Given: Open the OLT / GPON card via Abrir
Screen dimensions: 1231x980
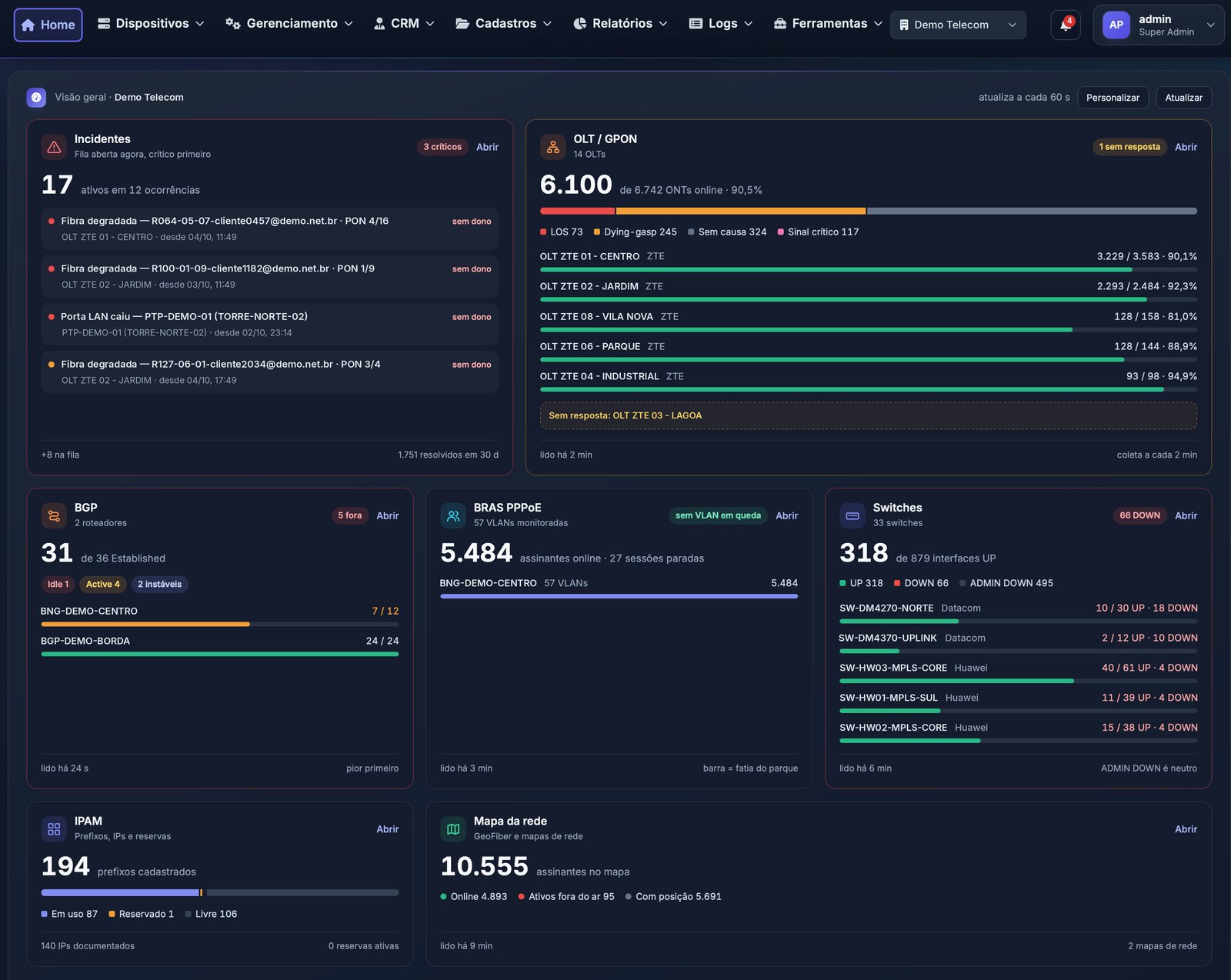Looking at the screenshot, I should pyautogui.click(x=1186, y=147).
